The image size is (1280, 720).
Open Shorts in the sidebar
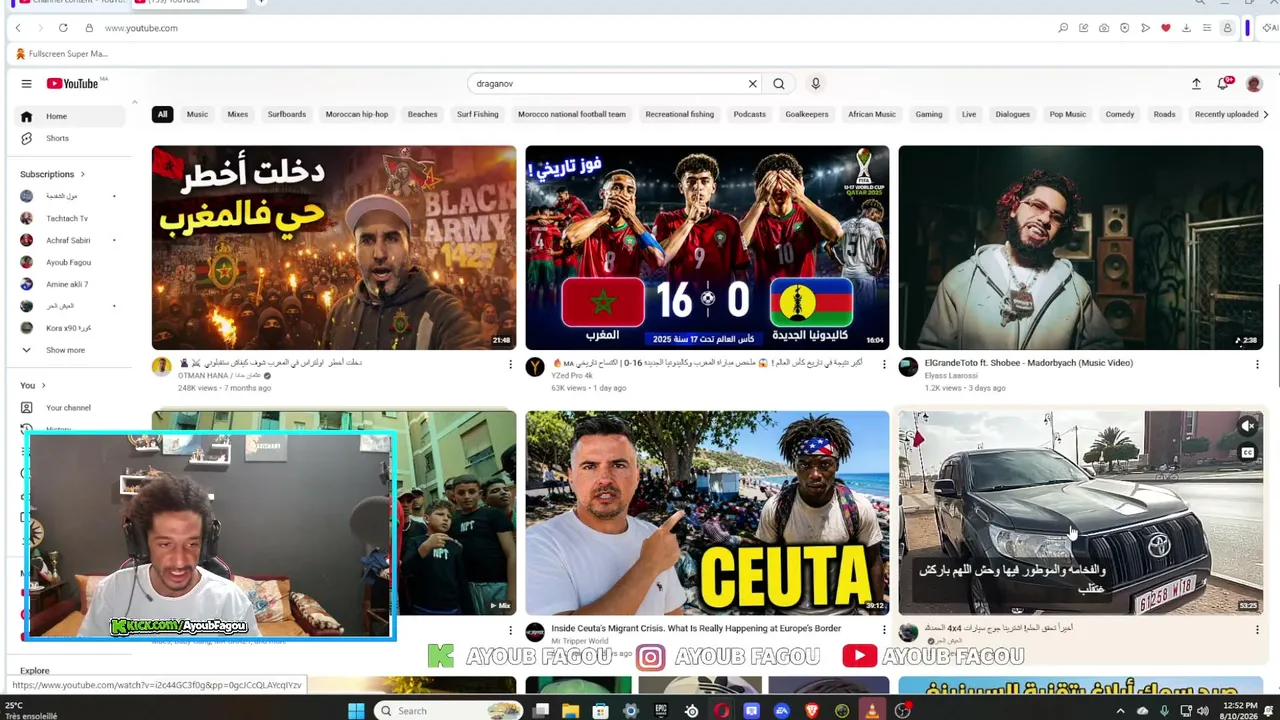(72, 138)
